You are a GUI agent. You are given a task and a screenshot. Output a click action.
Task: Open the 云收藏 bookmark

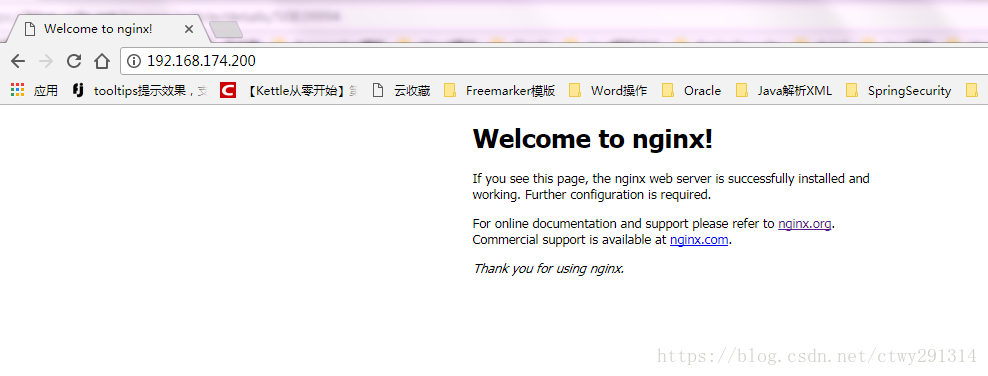tap(401, 90)
